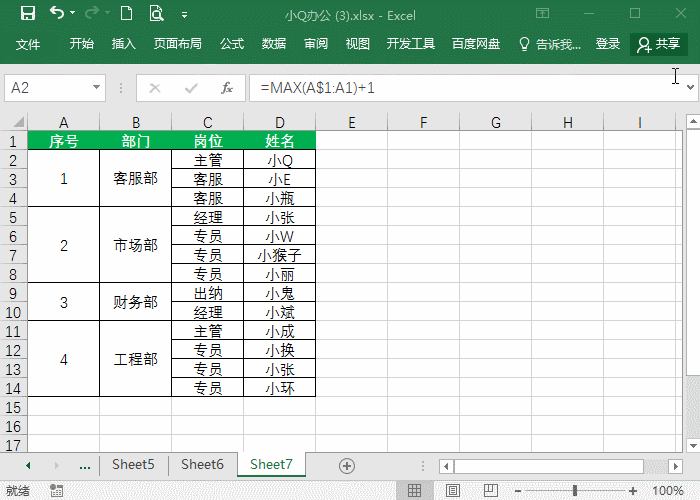This screenshot has height=500, width=700.
Task: Select the Sheet7 tab
Action: 271,465
